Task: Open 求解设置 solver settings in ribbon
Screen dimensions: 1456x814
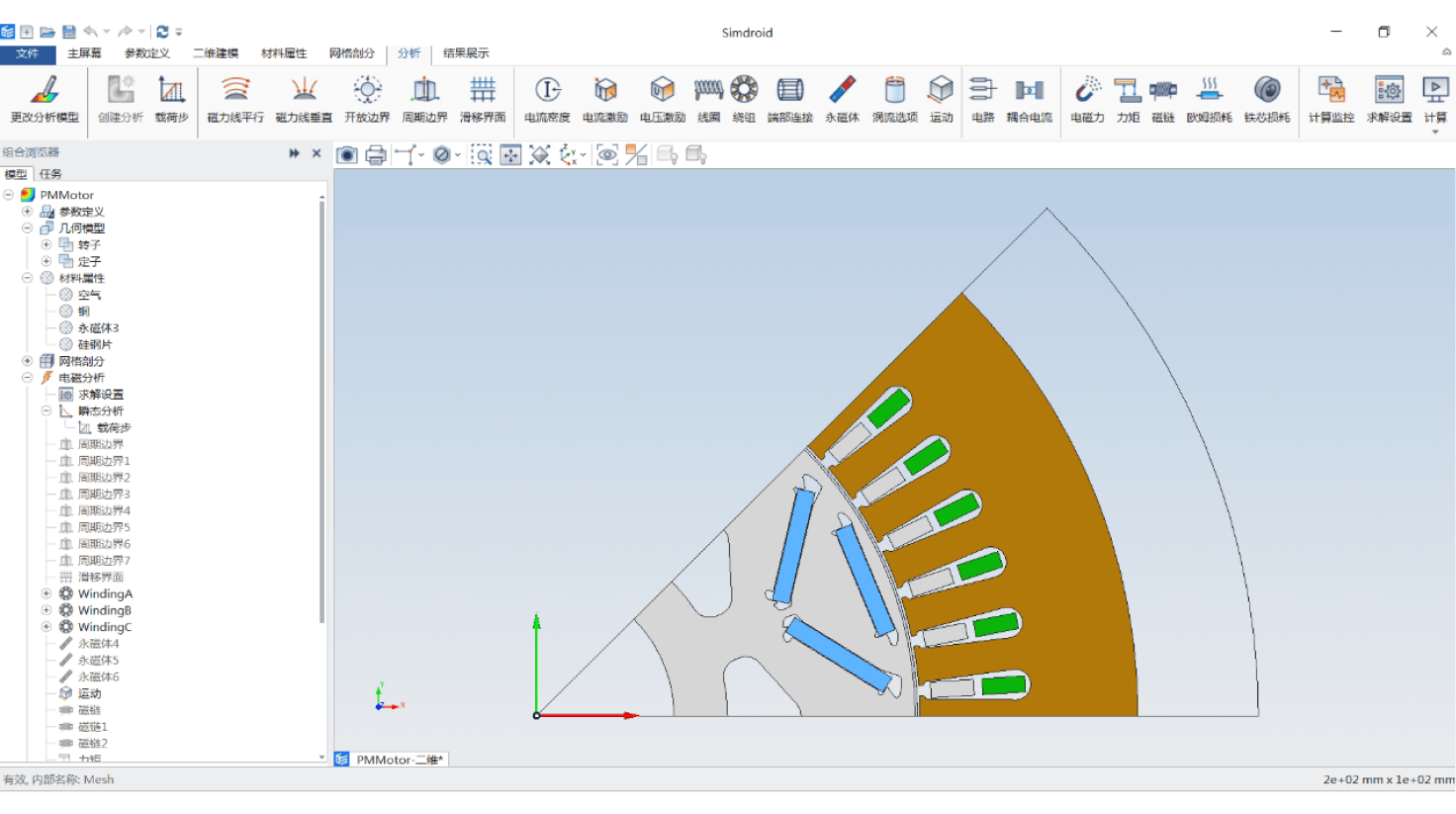Action: coord(1390,99)
